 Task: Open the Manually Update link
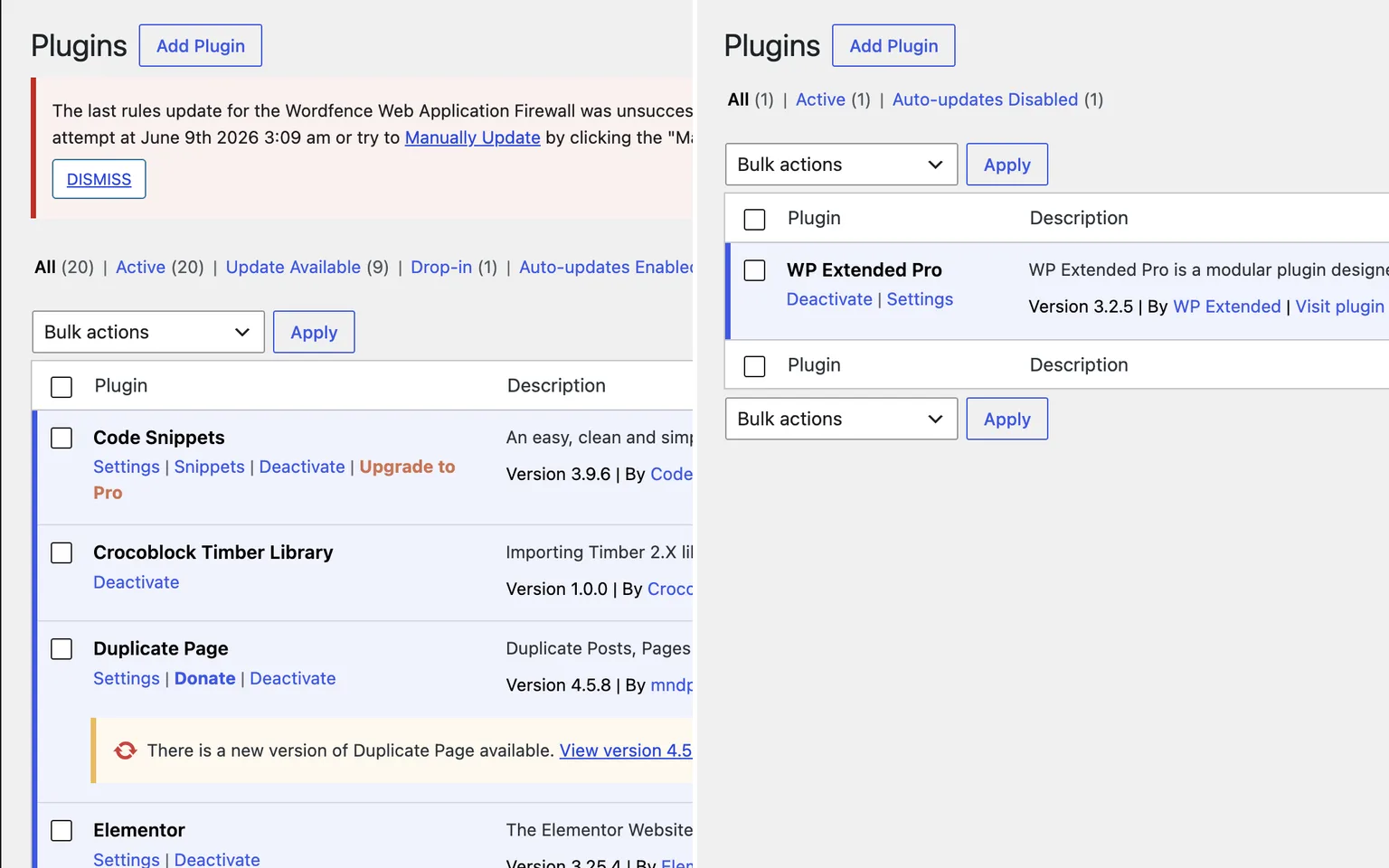coord(472,137)
